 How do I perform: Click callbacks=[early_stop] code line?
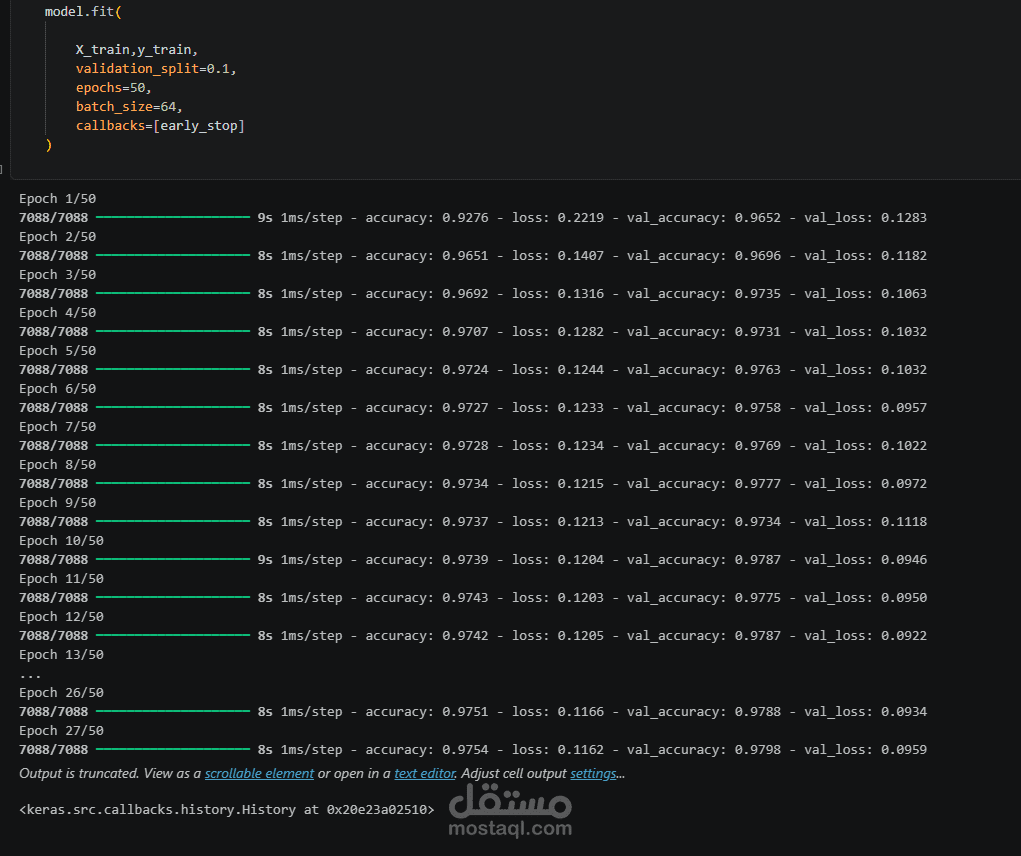click(160, 125)
